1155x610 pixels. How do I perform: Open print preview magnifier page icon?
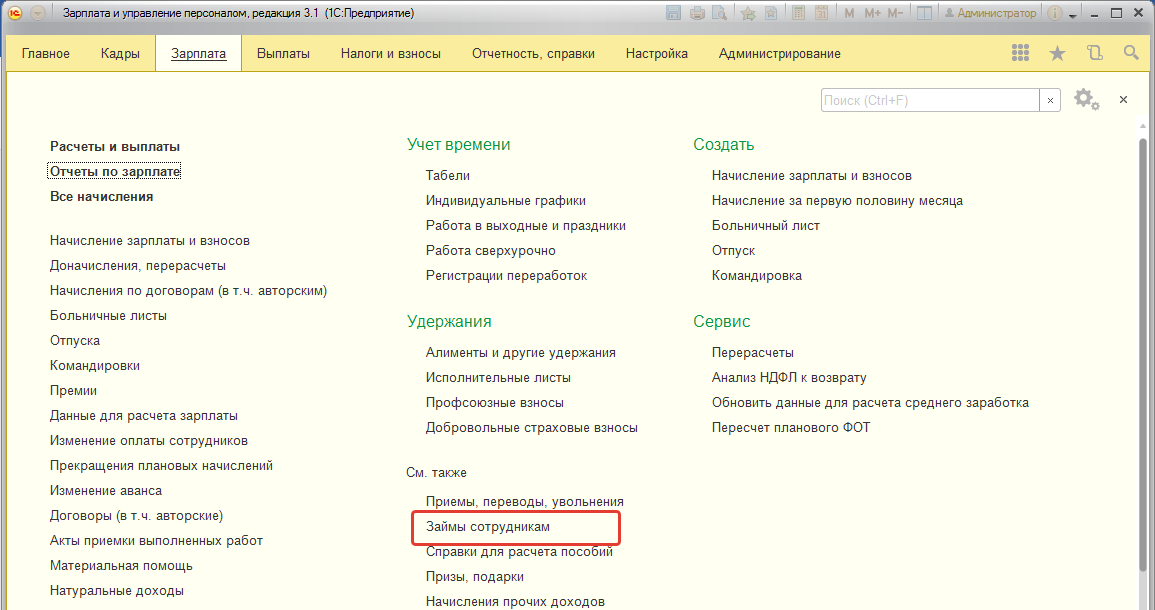click(719, 13)
